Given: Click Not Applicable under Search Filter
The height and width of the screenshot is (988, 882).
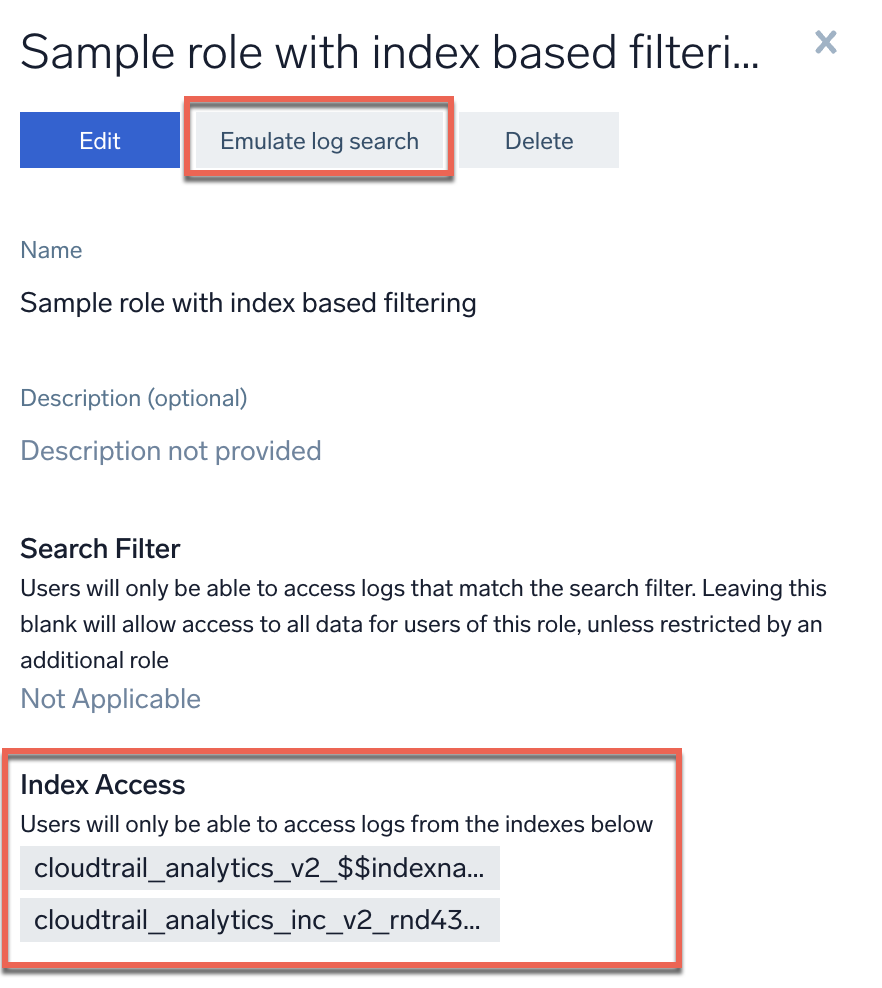Looking at the screenshot, I should click(110, 698).
